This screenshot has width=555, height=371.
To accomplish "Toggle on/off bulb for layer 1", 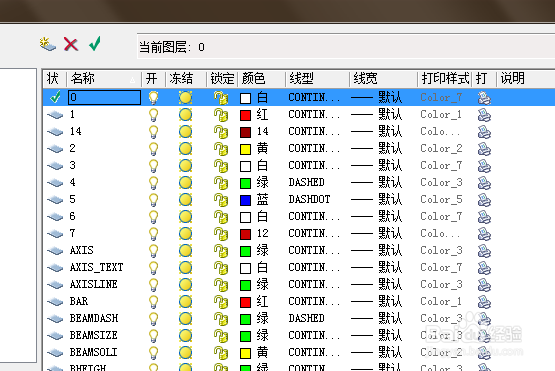I will coord(153,115).
